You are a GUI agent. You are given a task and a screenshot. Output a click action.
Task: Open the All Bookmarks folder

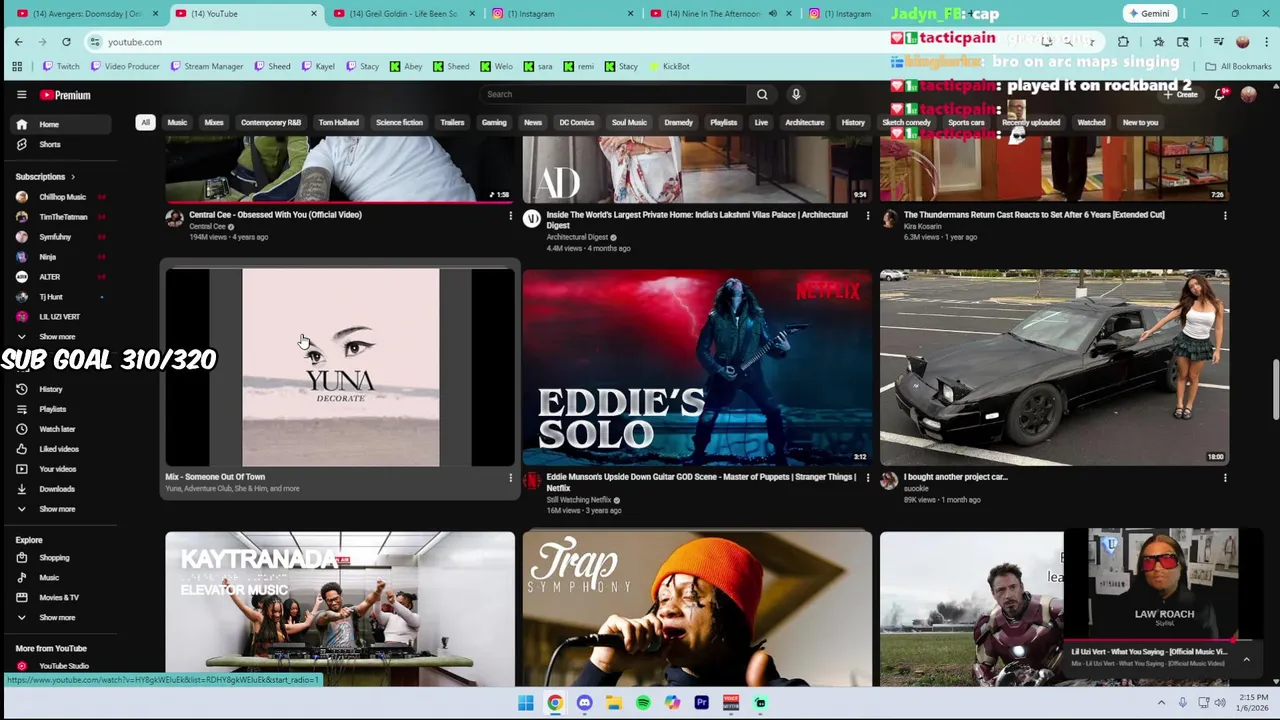(1238, 67)
